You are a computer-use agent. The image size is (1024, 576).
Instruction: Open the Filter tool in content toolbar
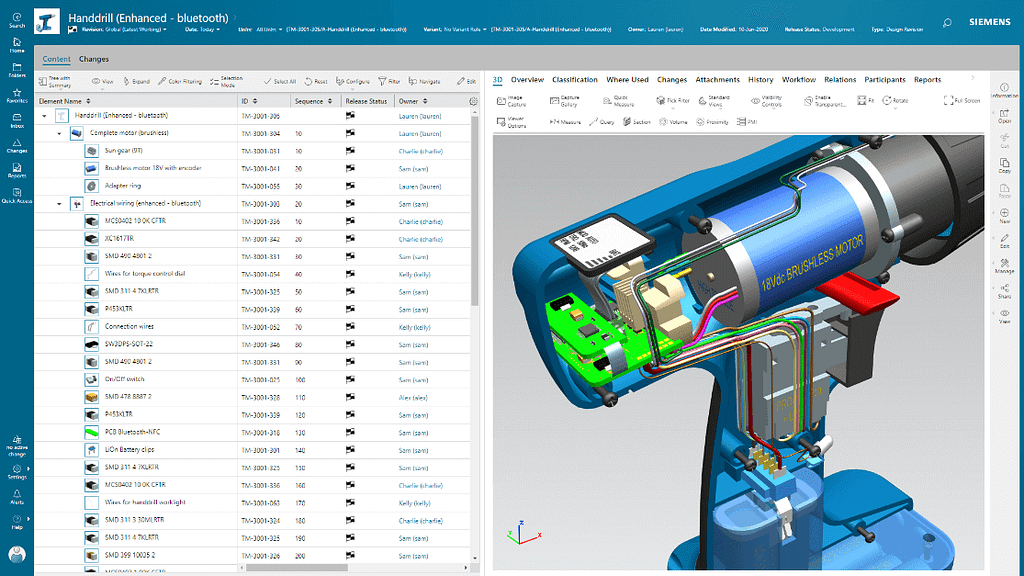(x=389, y=82)
